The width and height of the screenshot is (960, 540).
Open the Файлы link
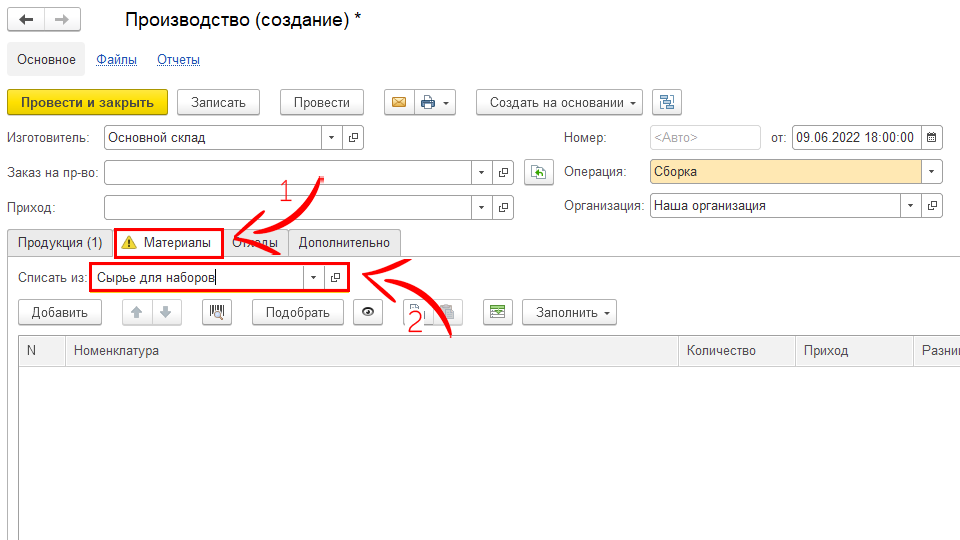point(116,59)
